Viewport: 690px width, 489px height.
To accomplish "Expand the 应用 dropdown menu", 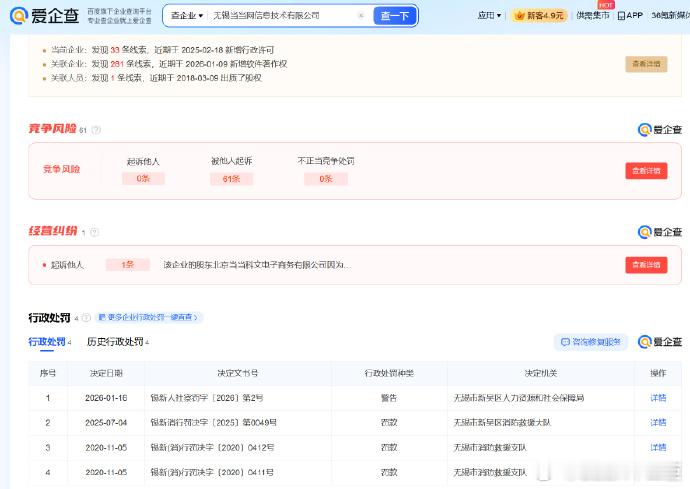I will point(489,15).
